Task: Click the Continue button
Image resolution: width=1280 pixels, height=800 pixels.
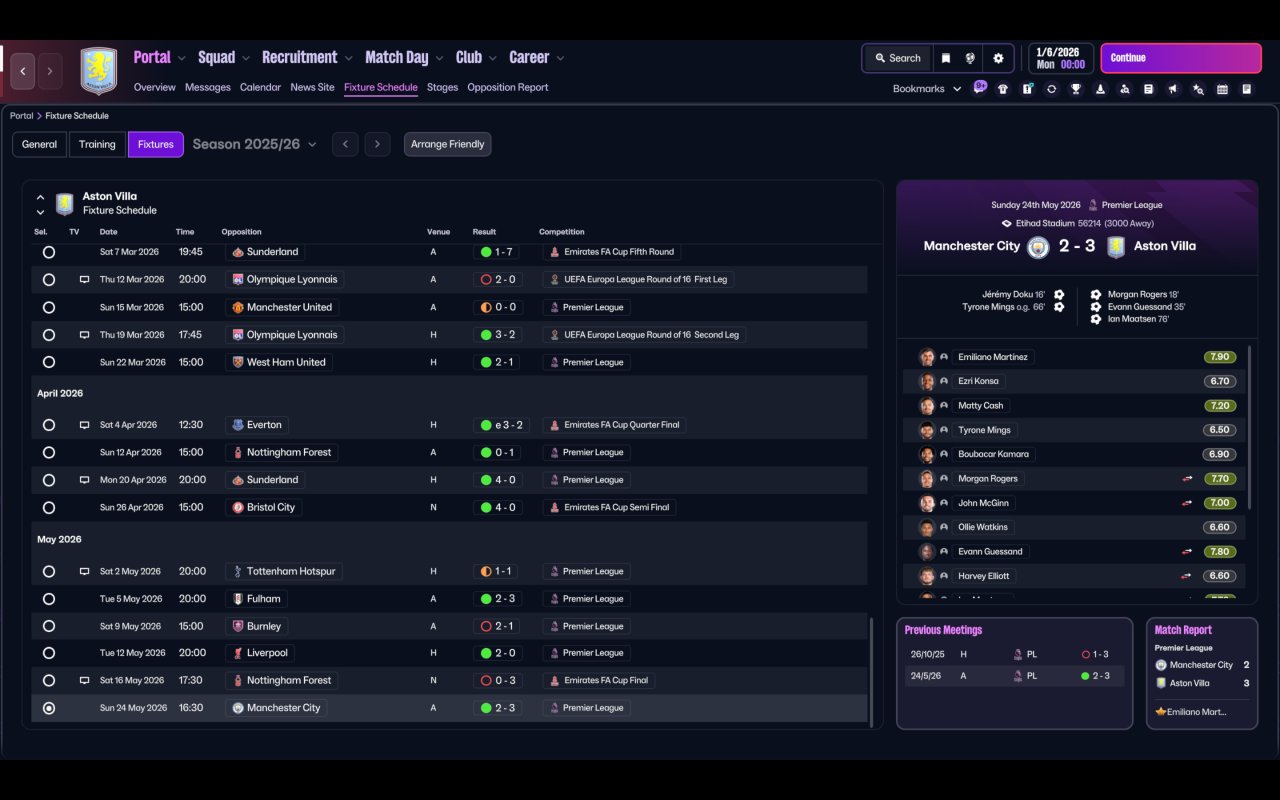Action: [x=1181, y=58]
